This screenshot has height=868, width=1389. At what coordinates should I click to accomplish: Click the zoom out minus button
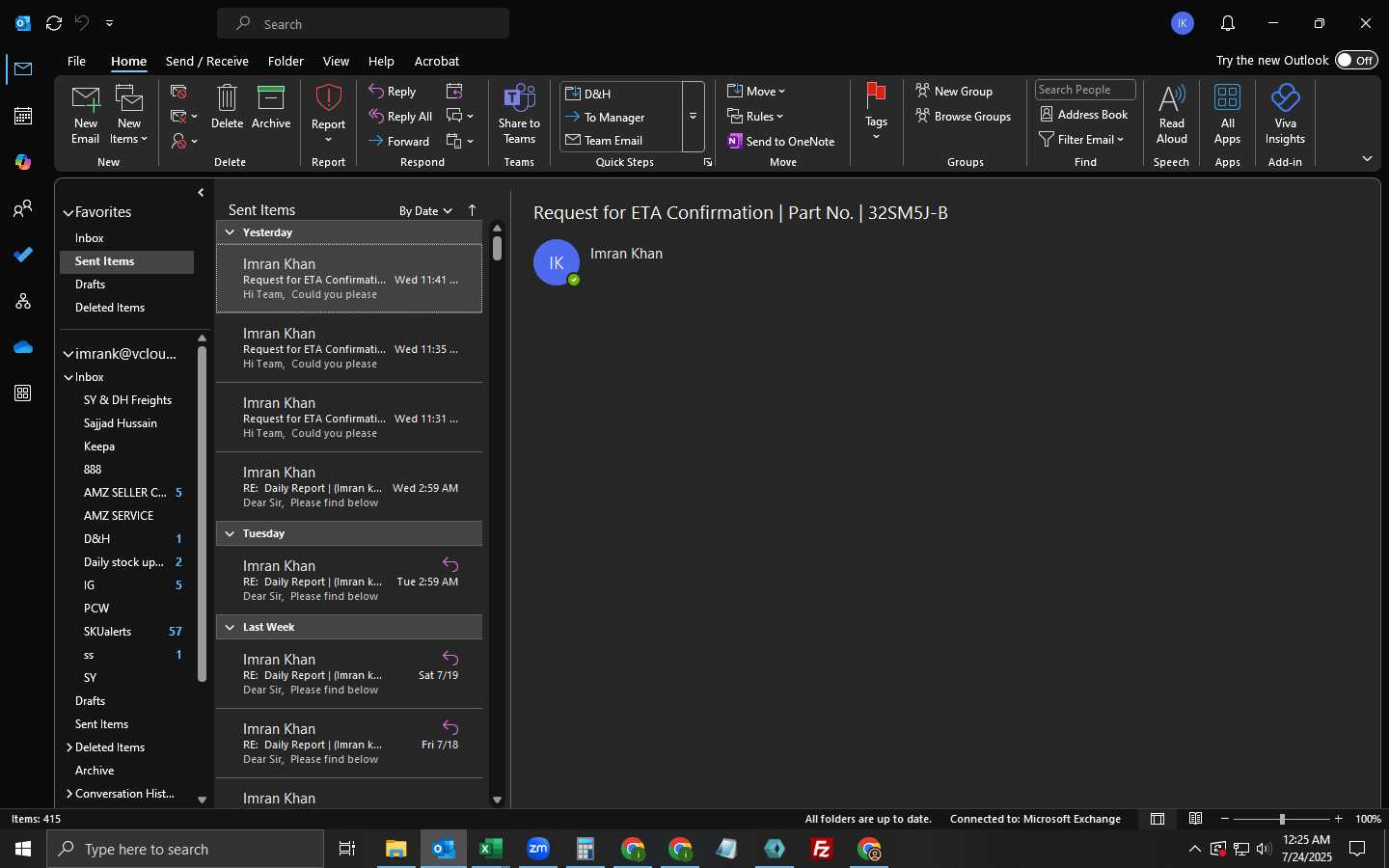tap(1225, 819)
